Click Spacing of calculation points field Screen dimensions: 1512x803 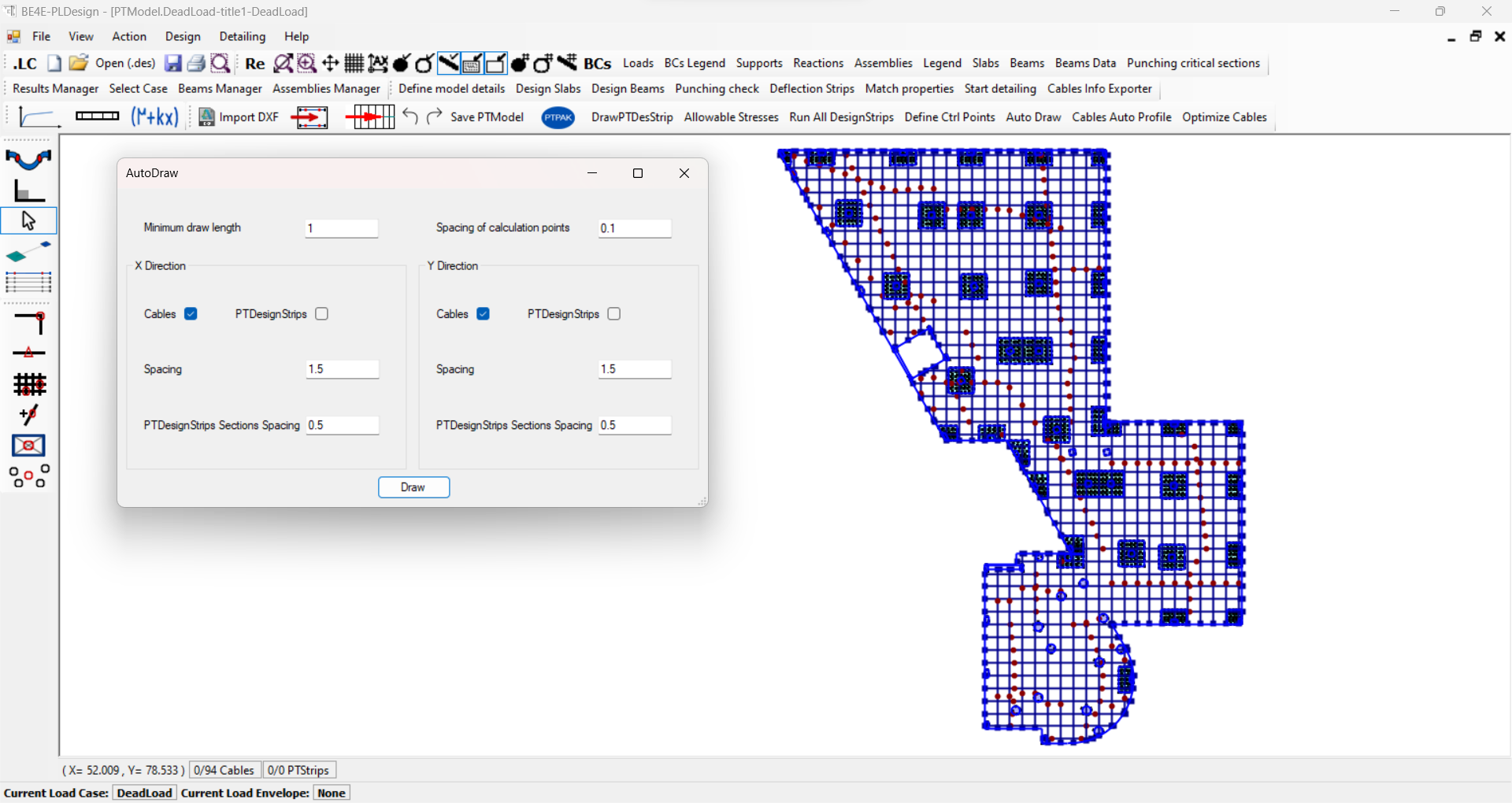635,228
